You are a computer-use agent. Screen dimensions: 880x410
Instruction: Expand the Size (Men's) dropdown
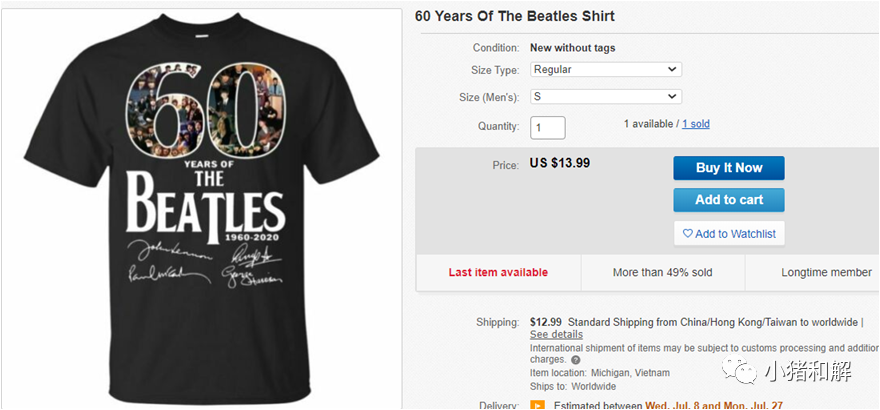tap(605, 97)
